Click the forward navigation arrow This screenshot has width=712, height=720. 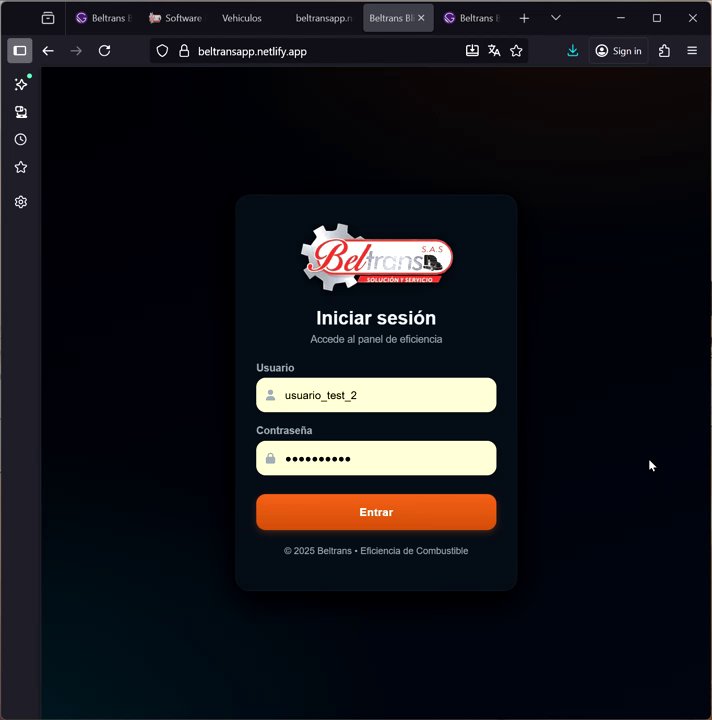(x=76, y=51)
